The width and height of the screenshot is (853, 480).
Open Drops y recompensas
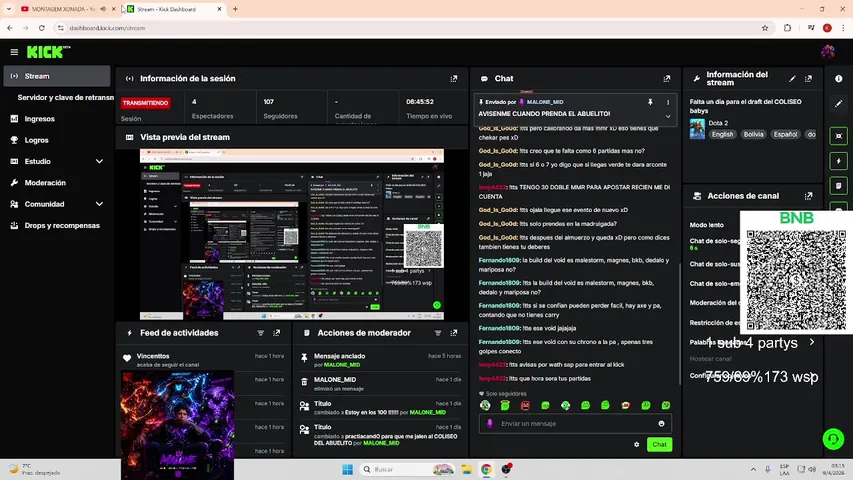tap(61, 225)
